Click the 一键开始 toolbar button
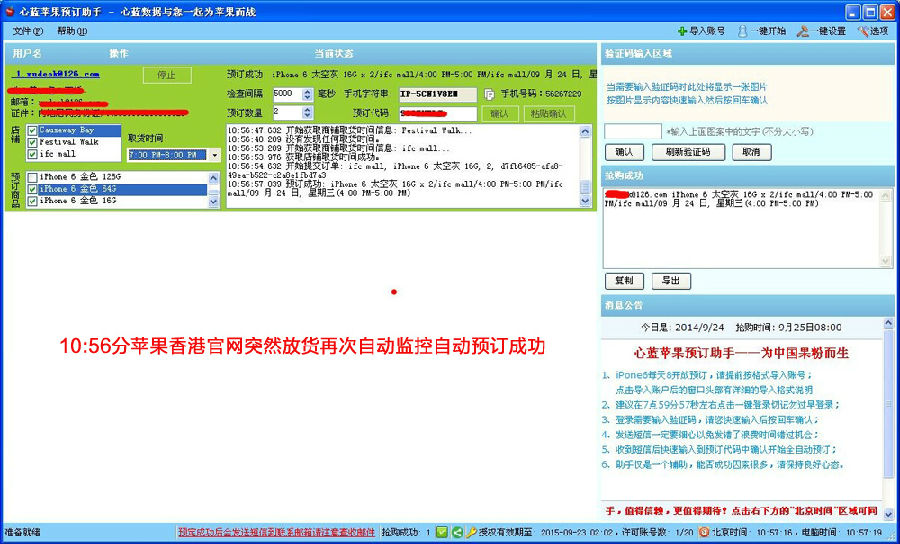 click(x=762, y=31)
